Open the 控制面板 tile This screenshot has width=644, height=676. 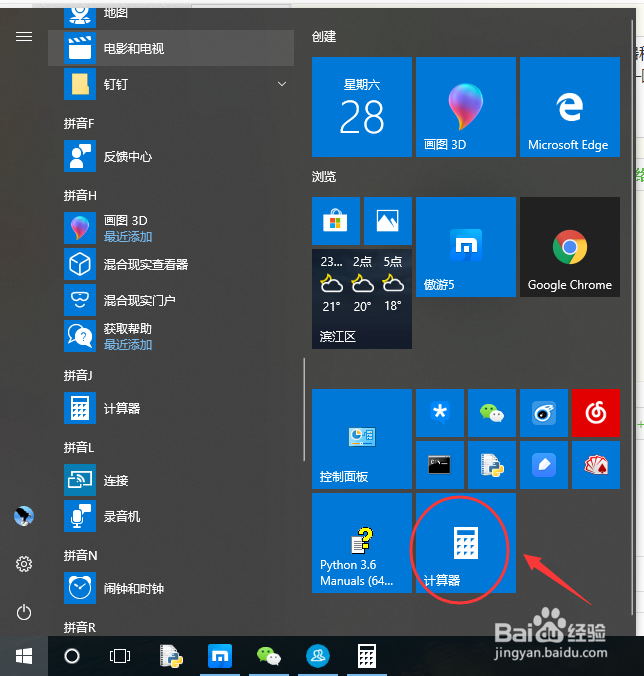click(x=362, y=439)
